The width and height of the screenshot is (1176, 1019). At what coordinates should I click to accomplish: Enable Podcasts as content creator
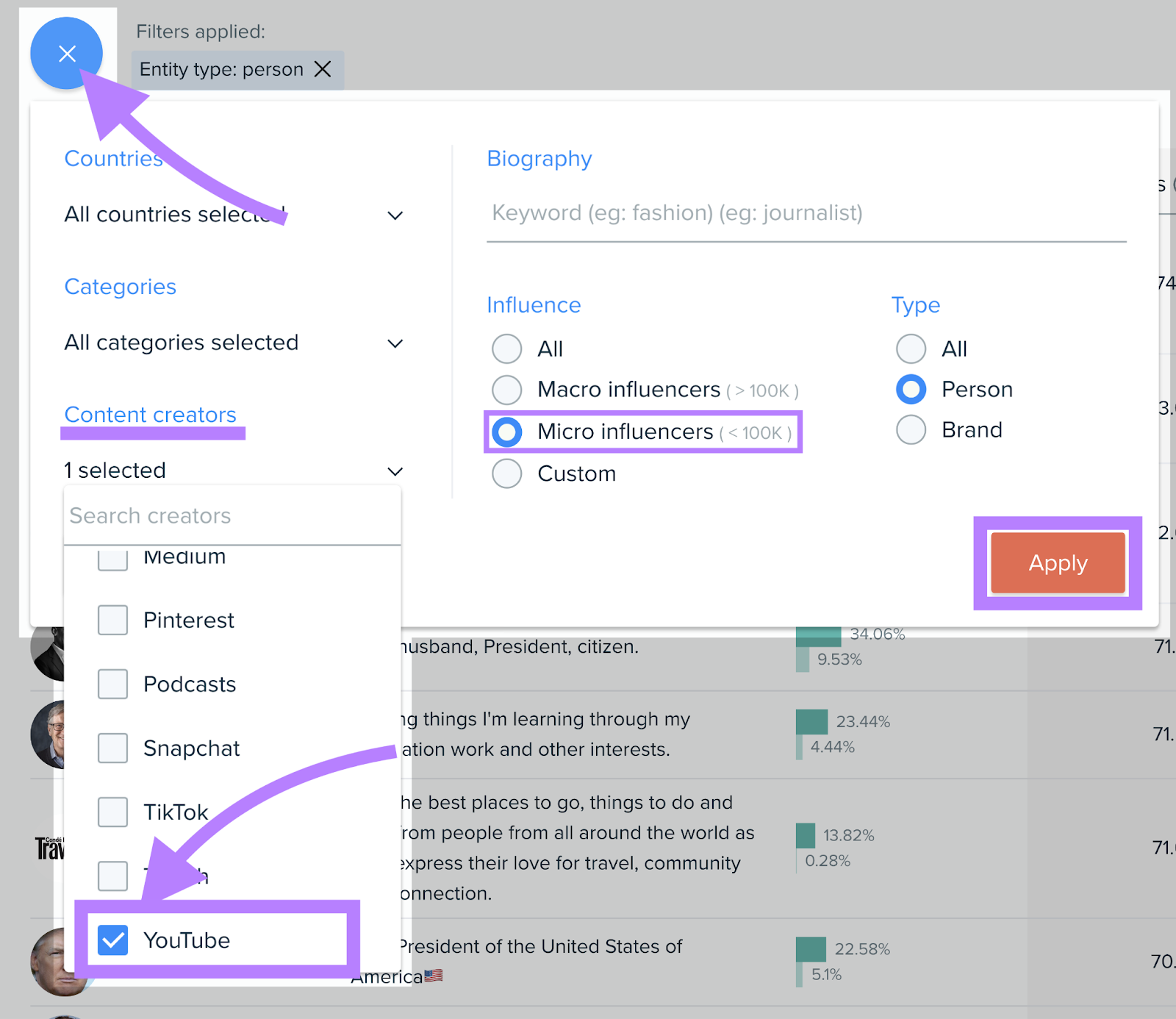point(112,684)
